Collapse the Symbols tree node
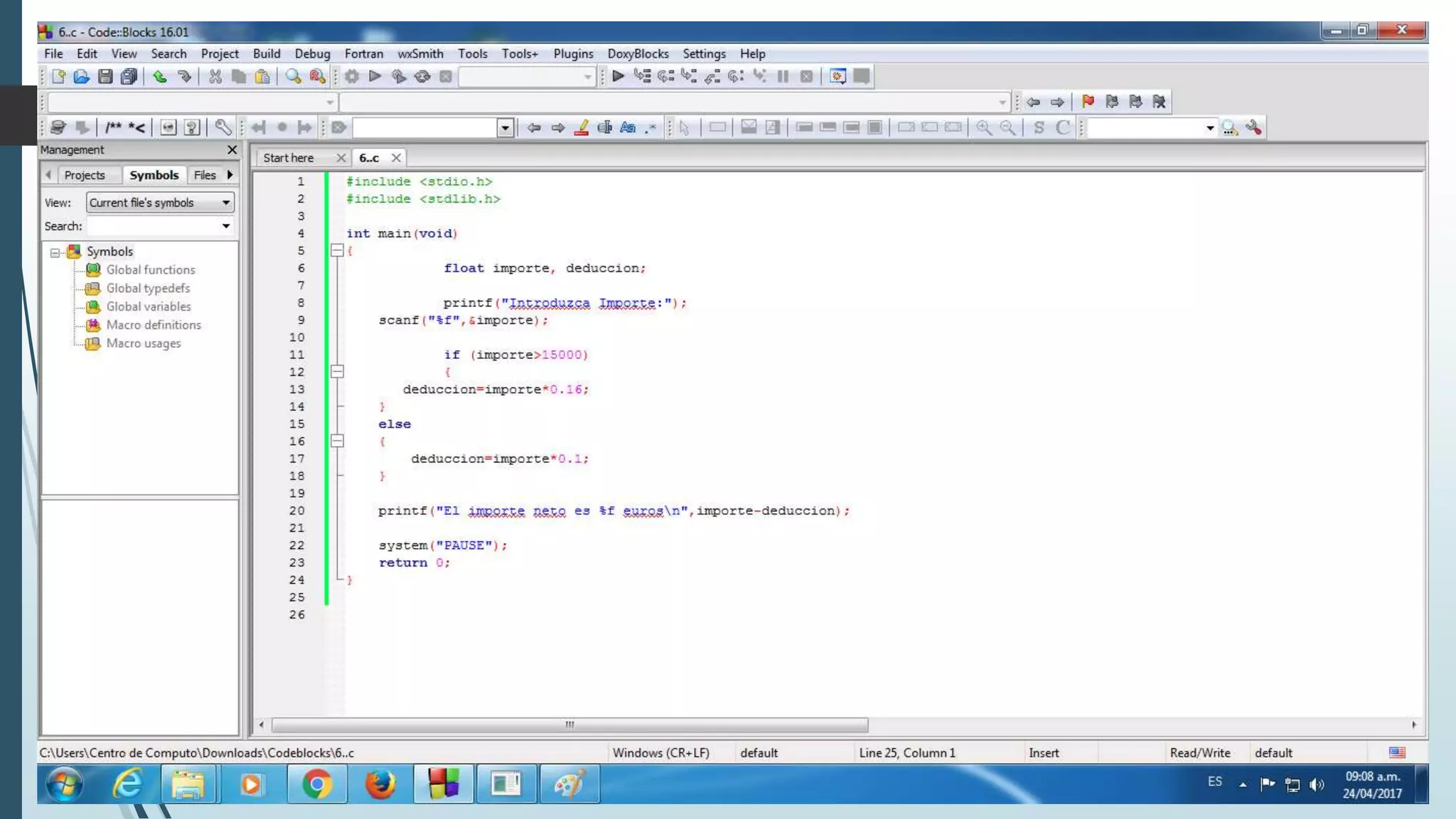 tap(55, 252)
